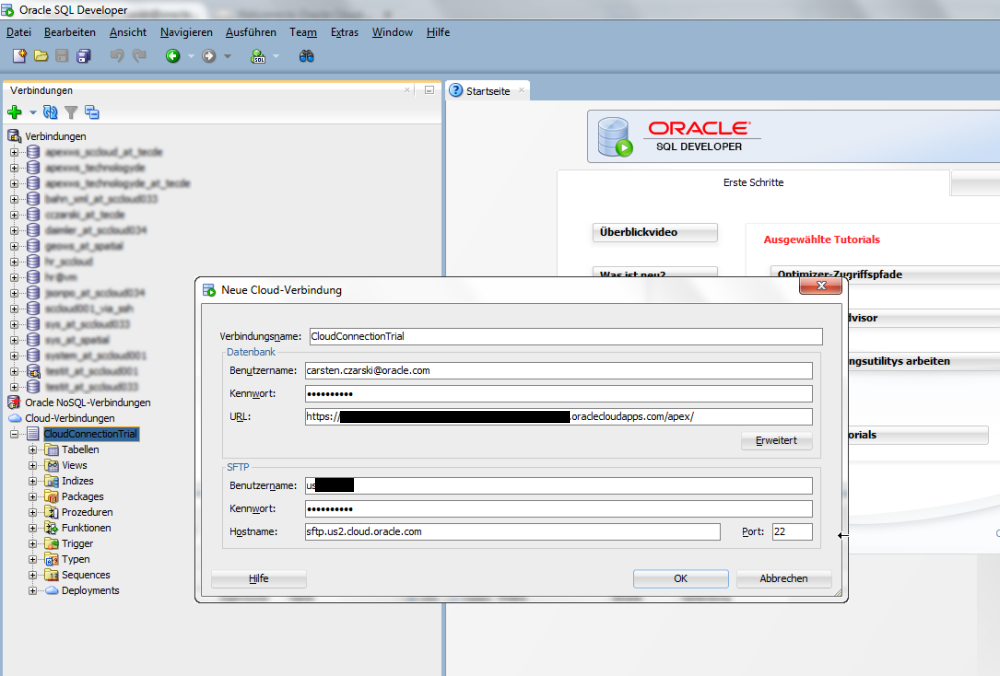This screenshot has width=1000, height=676.
Task: Start a search with the binoculars icon
Action: [x=307, y=56]
